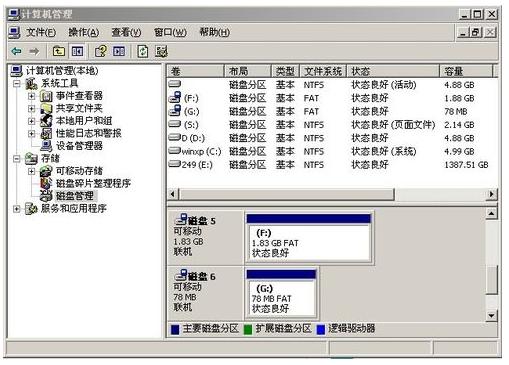Image resolution: width=509 pixels, height=365 pixels.
Task: Open the 文件(F) menu
Action: pyautogui.click(x=41, y=32)
